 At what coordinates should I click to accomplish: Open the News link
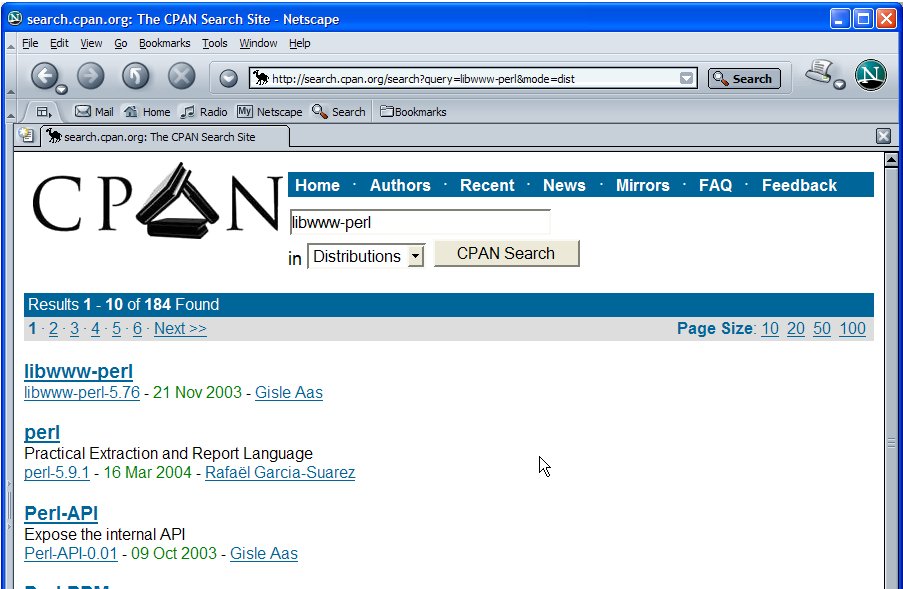pos(564,185)
